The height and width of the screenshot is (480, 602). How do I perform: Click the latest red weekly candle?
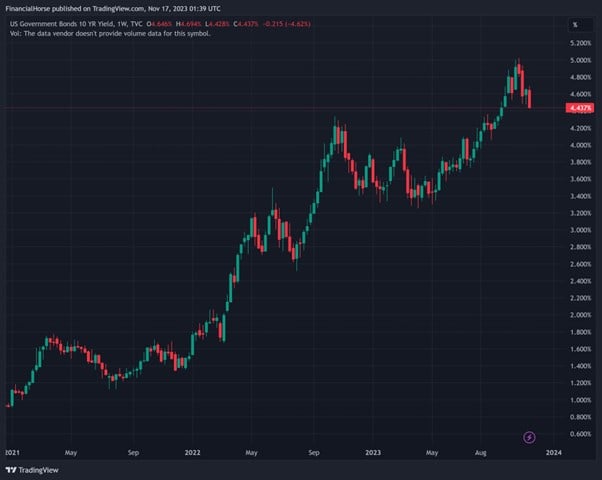click(530, 99)
